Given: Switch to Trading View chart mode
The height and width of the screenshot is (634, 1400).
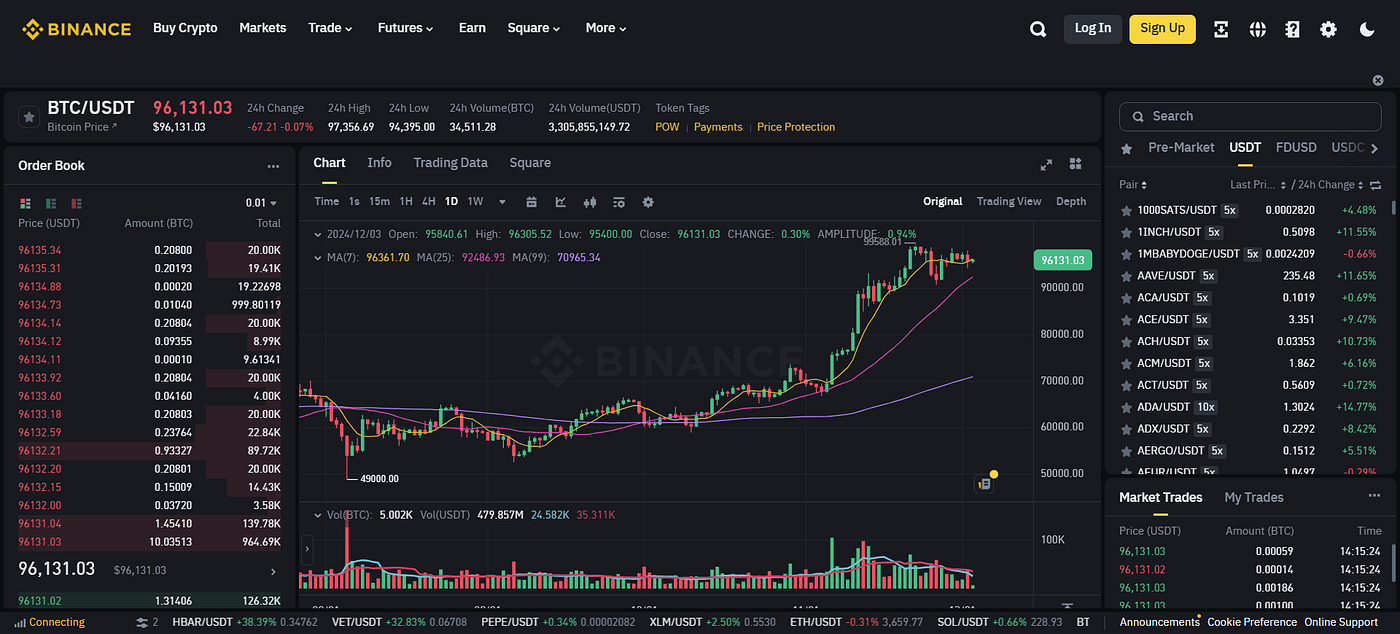Looking at the screenshot, I should point(1009,202).
